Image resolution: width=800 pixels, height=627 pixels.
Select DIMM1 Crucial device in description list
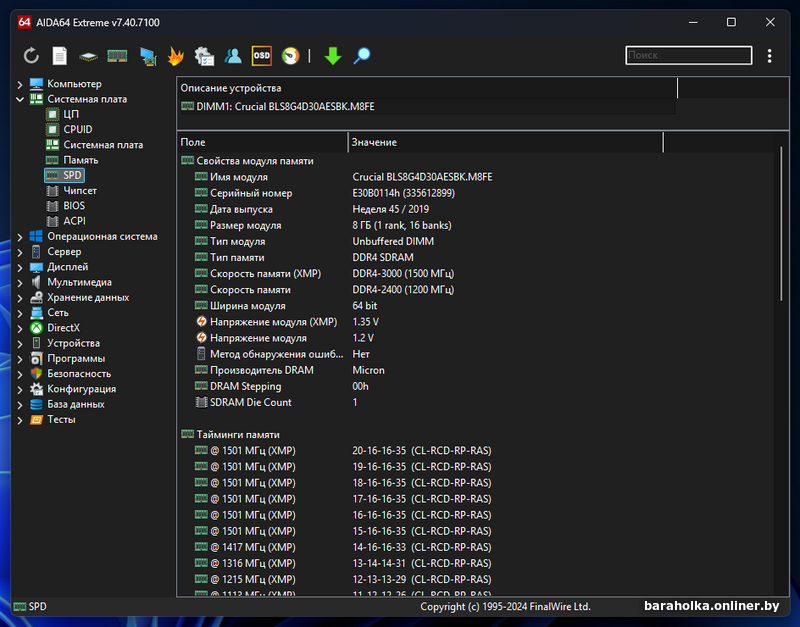(285, 106)
